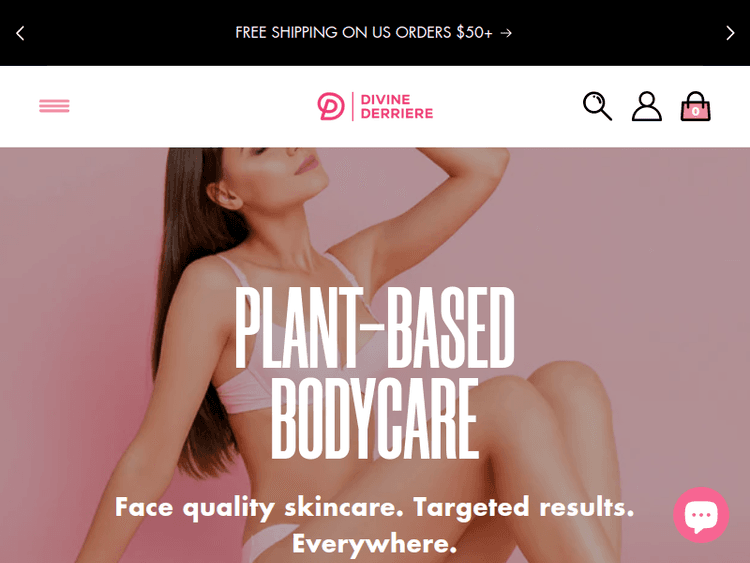Screen dimensions: 750x563
Task: Click the small arrow after $50+ text
Action: tap(506, 33)
